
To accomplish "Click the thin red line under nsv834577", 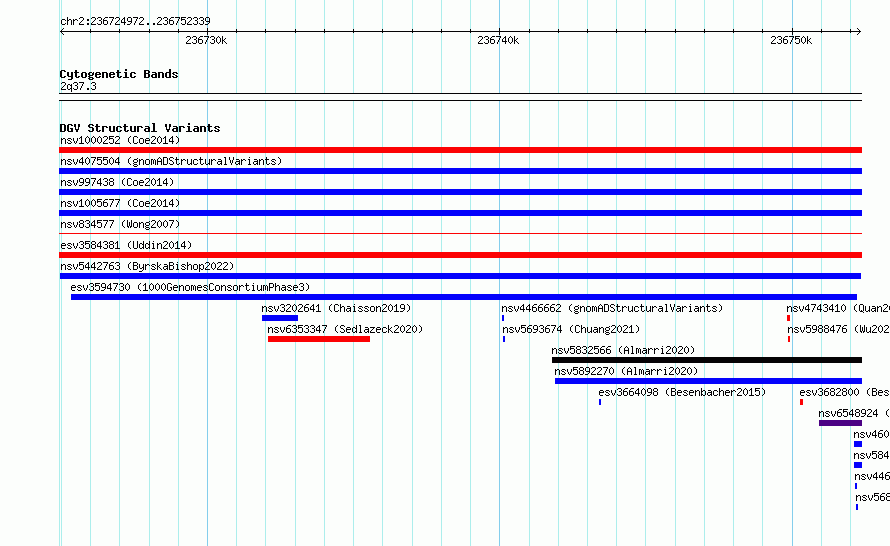I will (x=460, y=233).
